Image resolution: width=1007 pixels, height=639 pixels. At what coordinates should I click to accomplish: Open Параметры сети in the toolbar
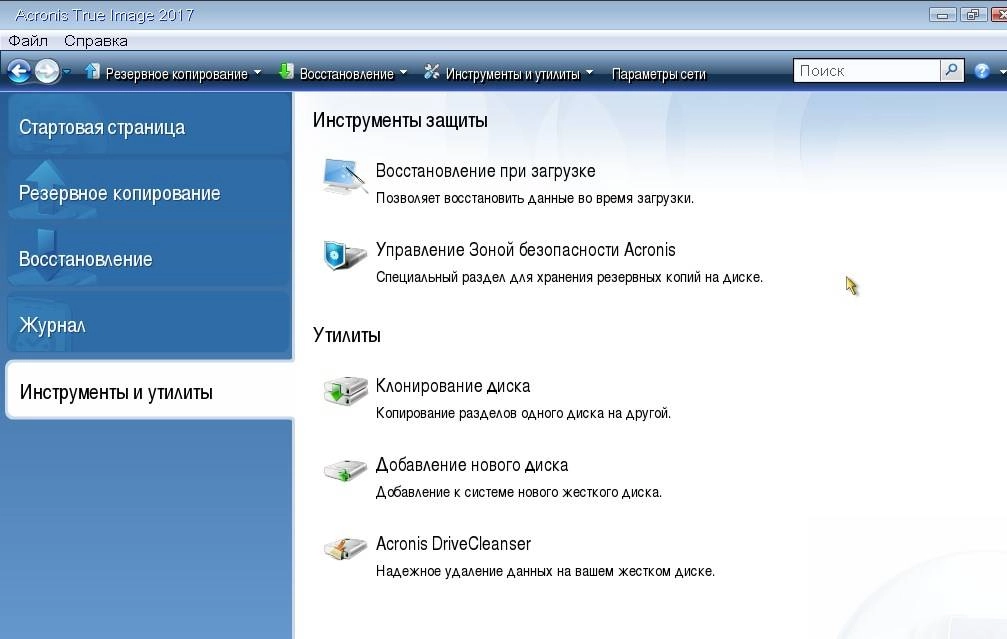click(x=658, y=74)
